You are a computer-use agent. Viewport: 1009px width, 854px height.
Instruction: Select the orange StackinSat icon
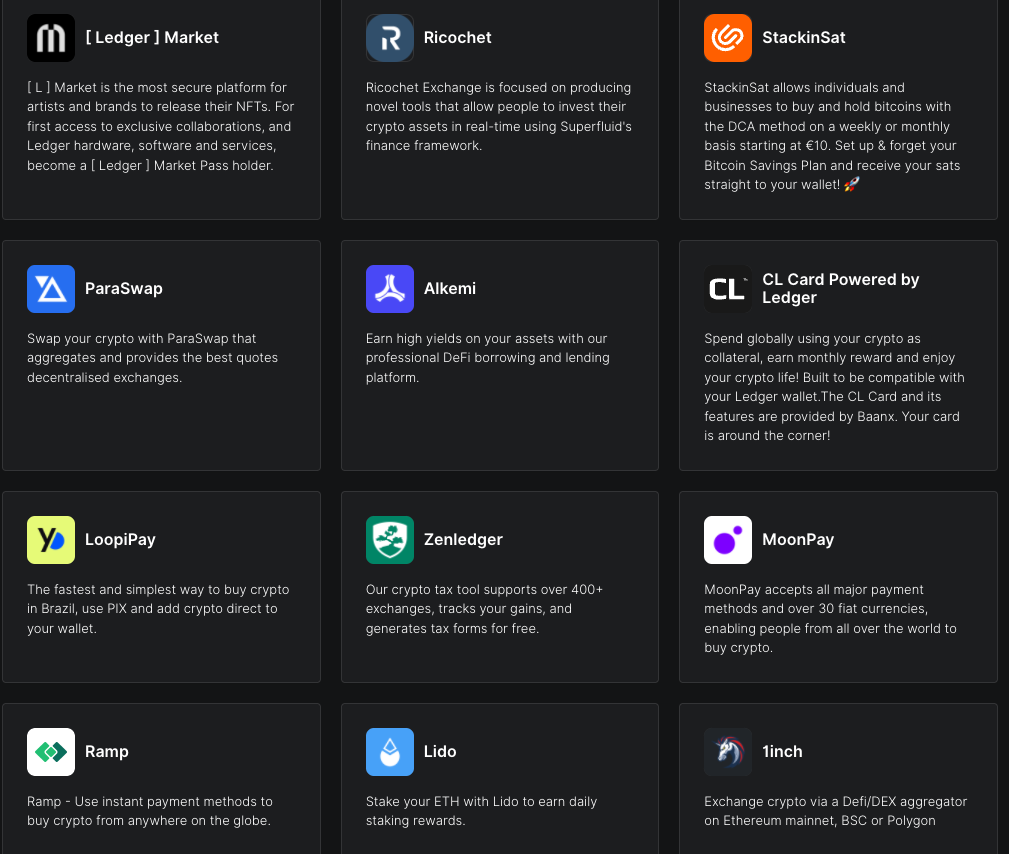click(x=728, y=38)
